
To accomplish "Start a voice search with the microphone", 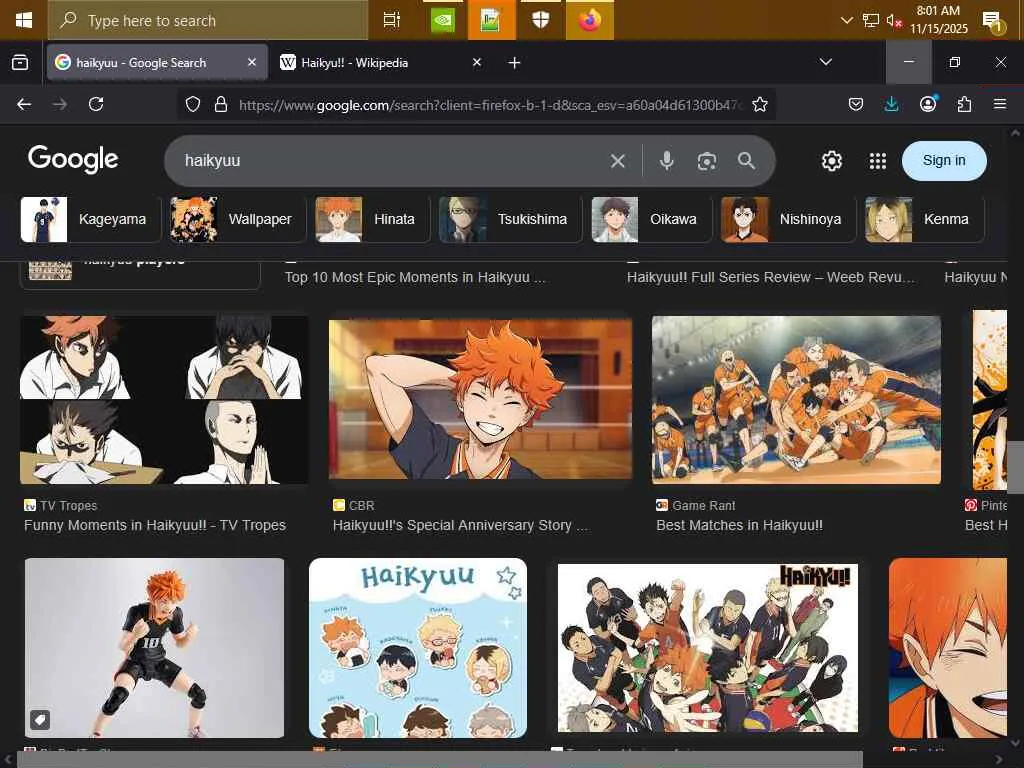I will (x=667, y=161).
